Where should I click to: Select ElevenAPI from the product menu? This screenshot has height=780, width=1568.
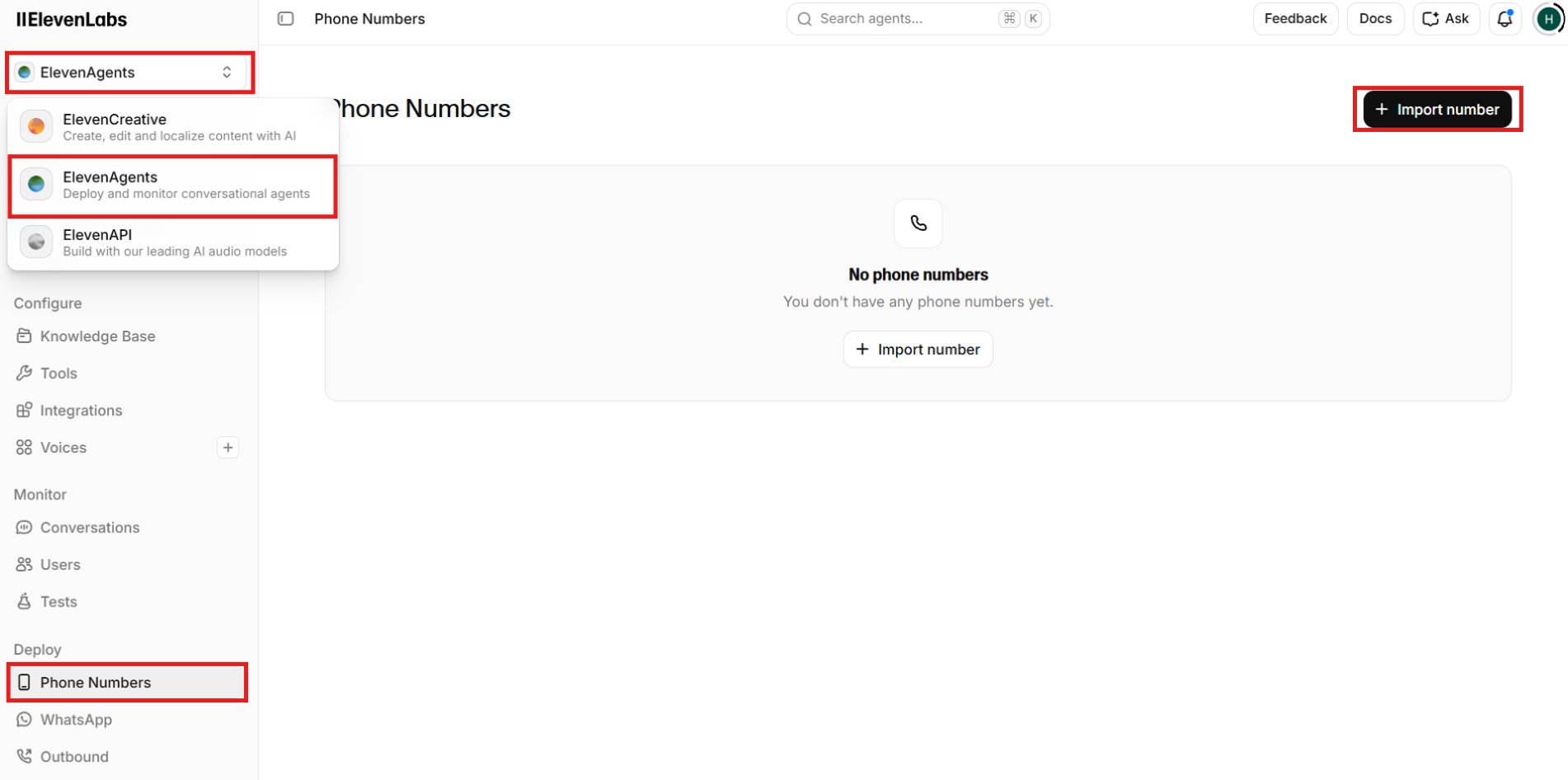tap(173, 242)
